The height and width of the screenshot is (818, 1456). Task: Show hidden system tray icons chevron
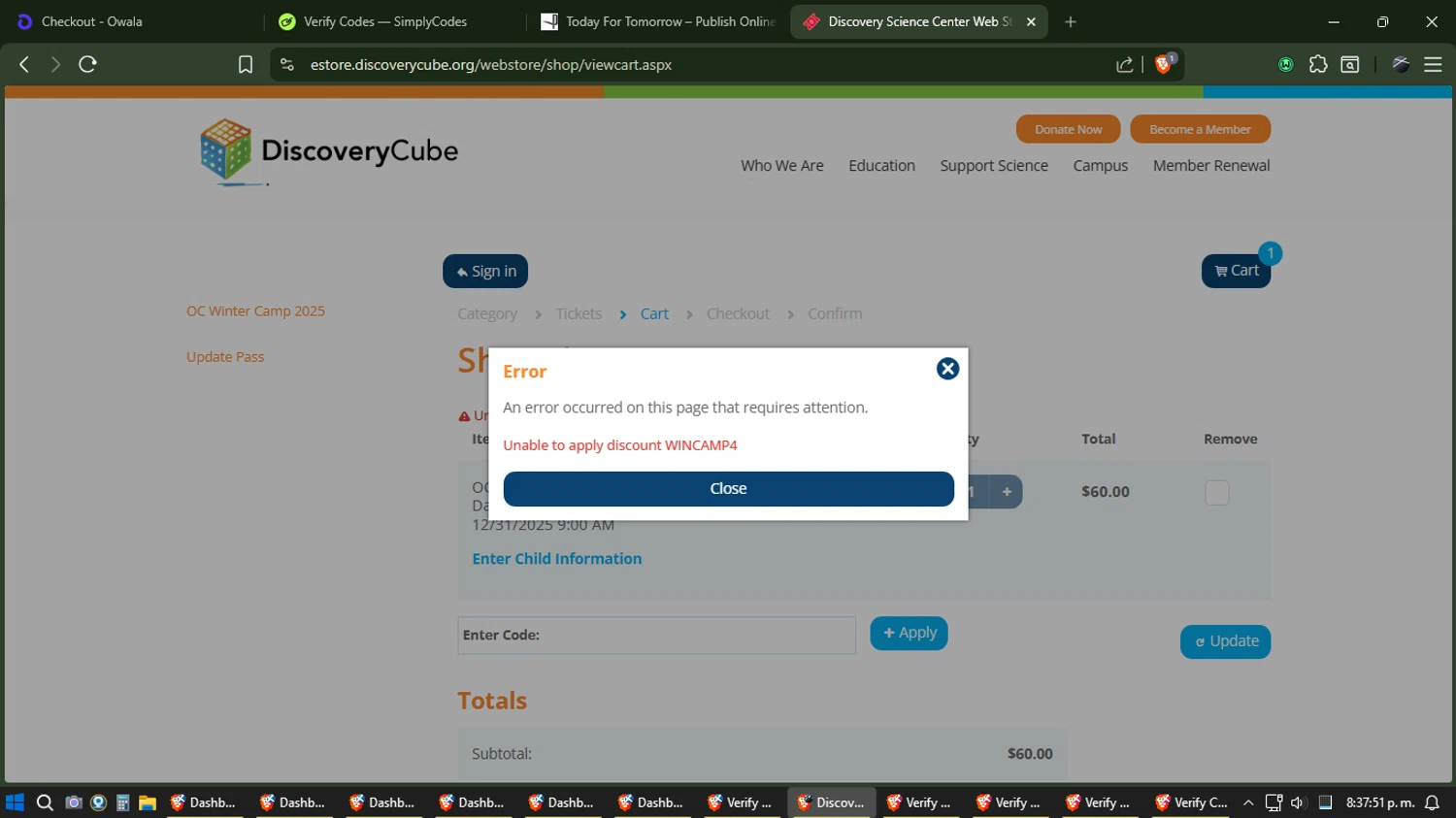coord(1248,802)
